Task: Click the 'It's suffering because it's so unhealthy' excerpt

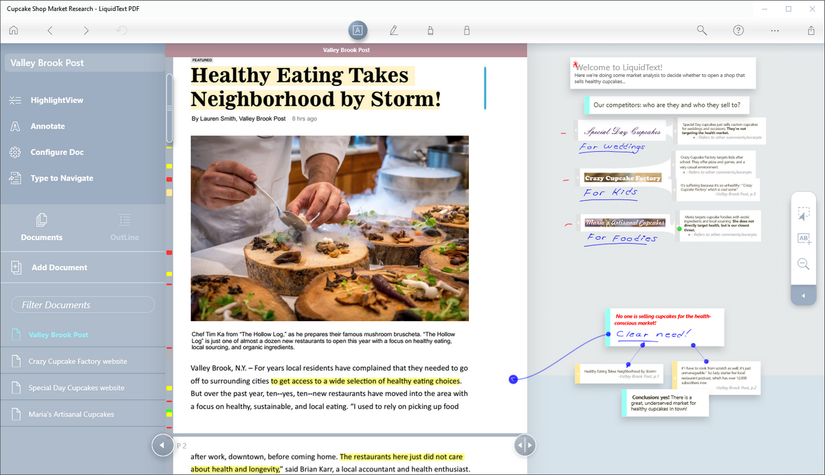Action: [x=717, y=190]
